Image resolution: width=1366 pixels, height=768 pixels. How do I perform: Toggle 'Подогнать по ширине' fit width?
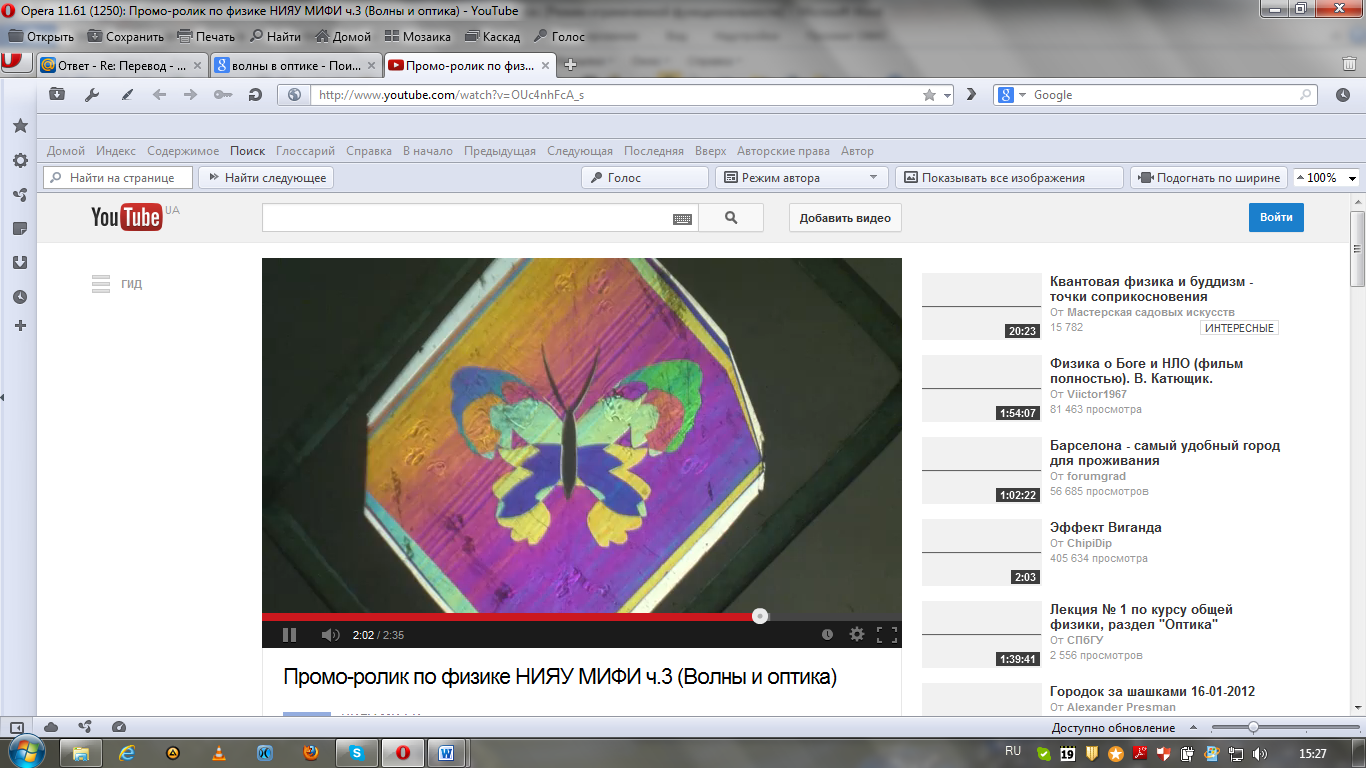pyautogui.click(x=1209, y=178)
